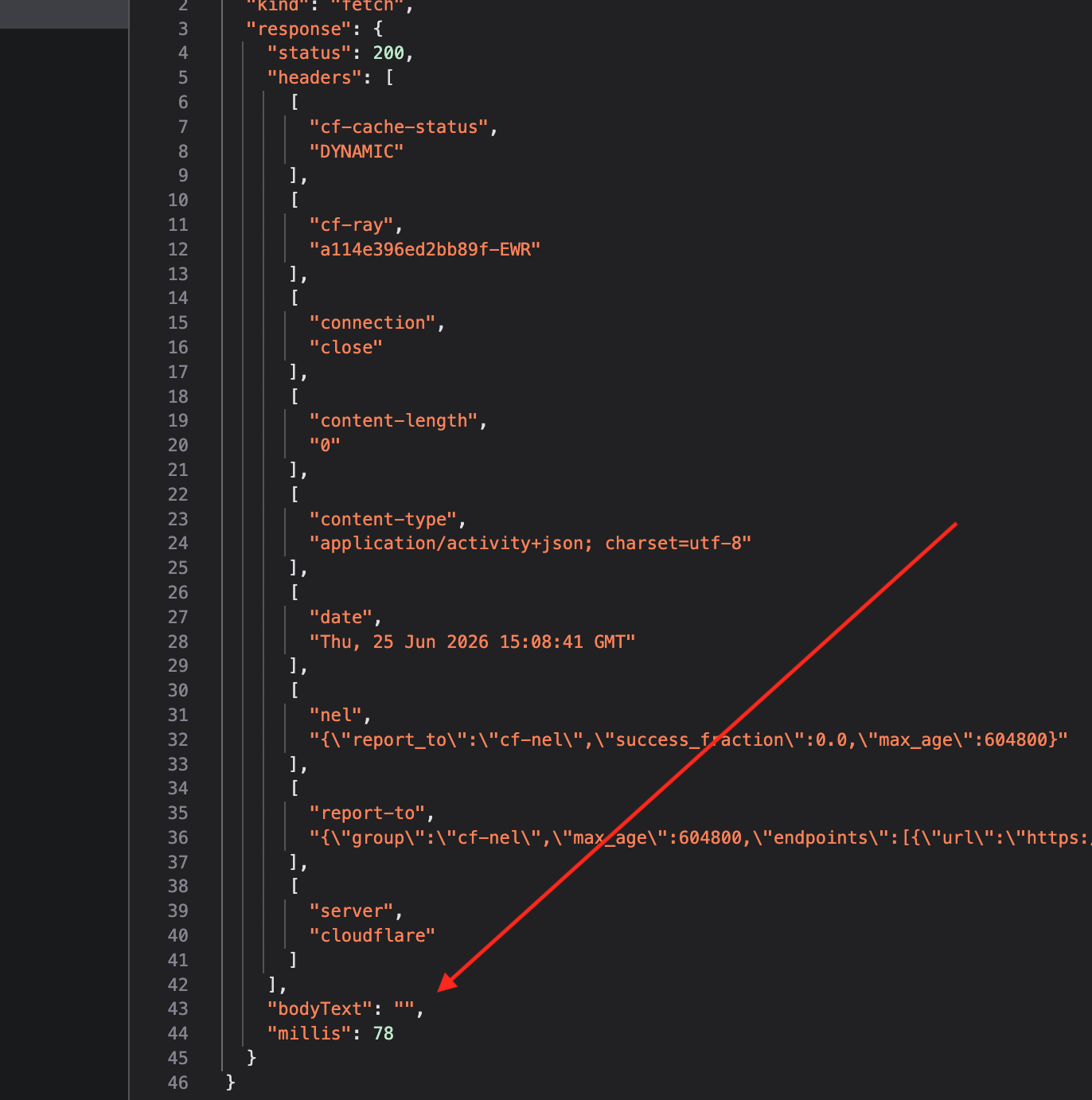Select the highlighted row in the left sidebar
Screen dimensions: 1092x1100
(64, 14)
